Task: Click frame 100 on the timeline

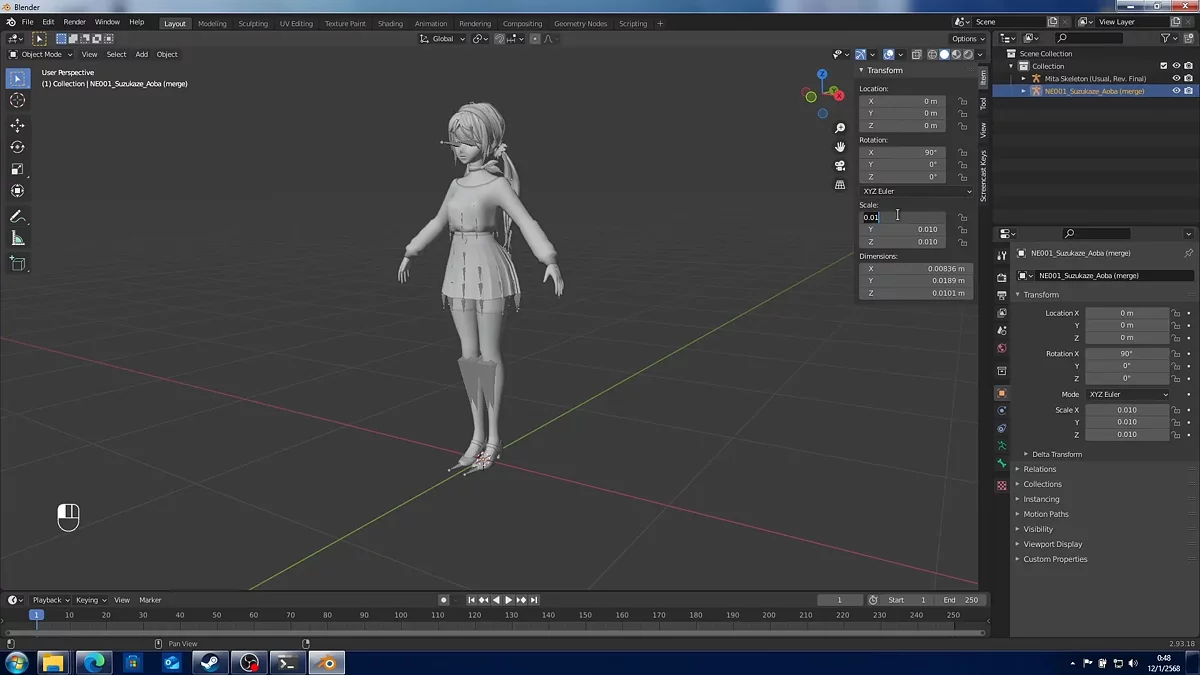Action: point(400,615)
